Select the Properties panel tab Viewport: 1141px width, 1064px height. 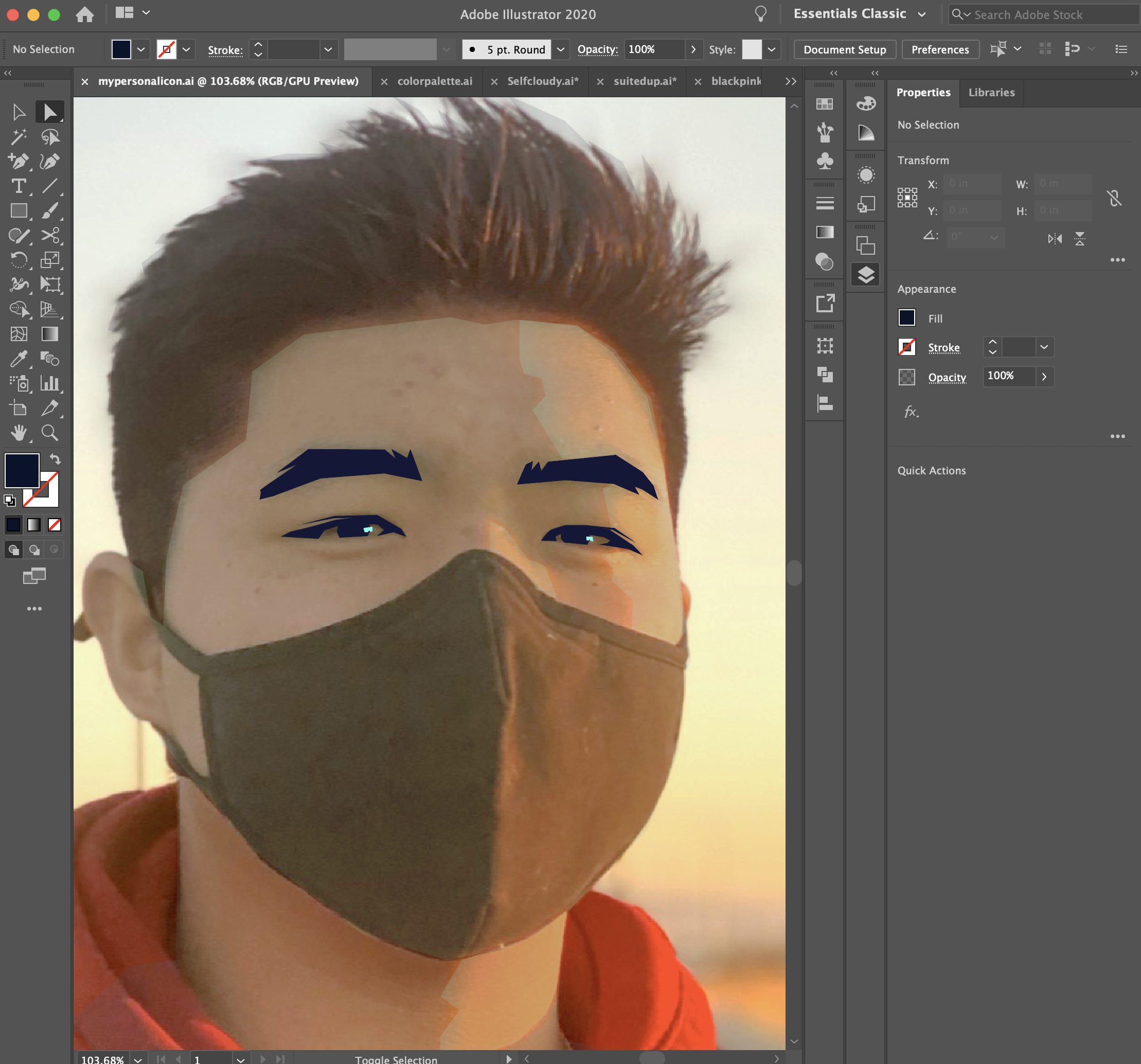[x=923, y=93]
